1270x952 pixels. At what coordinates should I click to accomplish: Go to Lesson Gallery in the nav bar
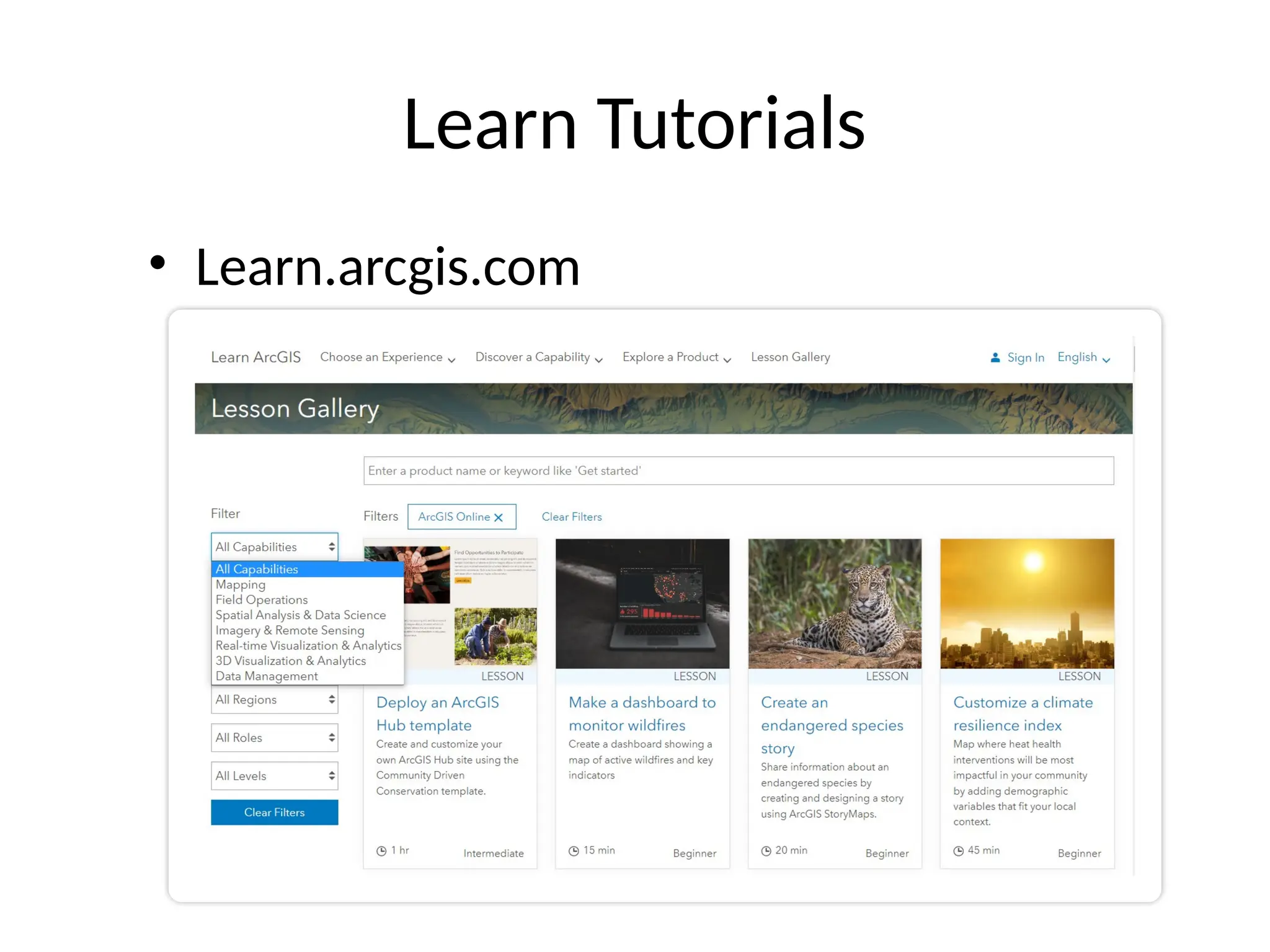coord(790,357)
